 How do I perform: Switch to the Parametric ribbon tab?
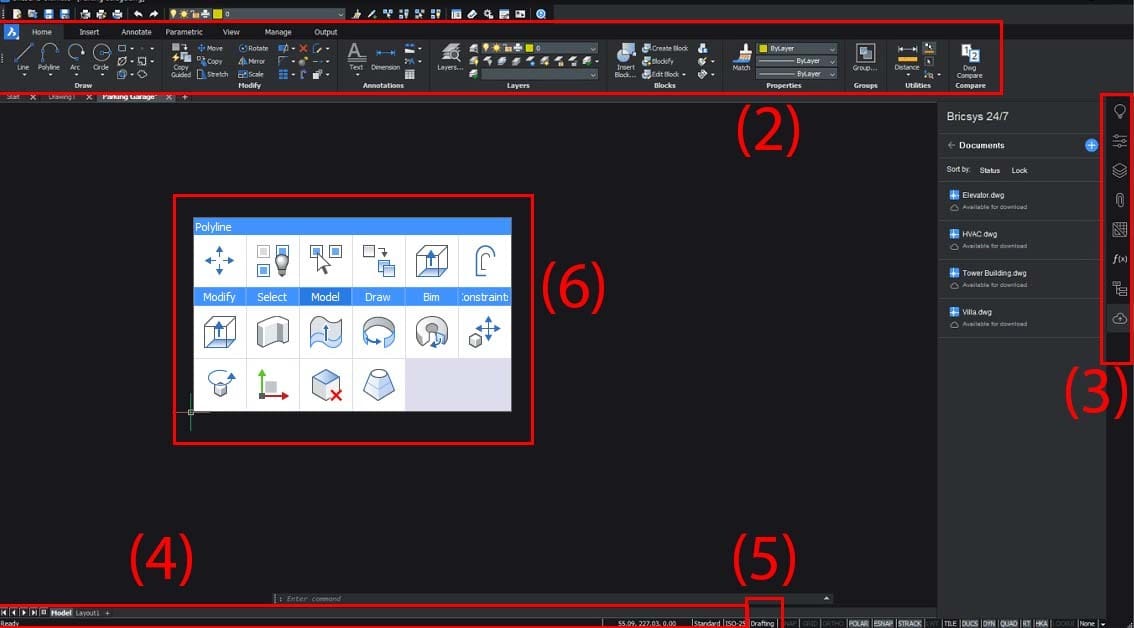[x=184, y=31]
